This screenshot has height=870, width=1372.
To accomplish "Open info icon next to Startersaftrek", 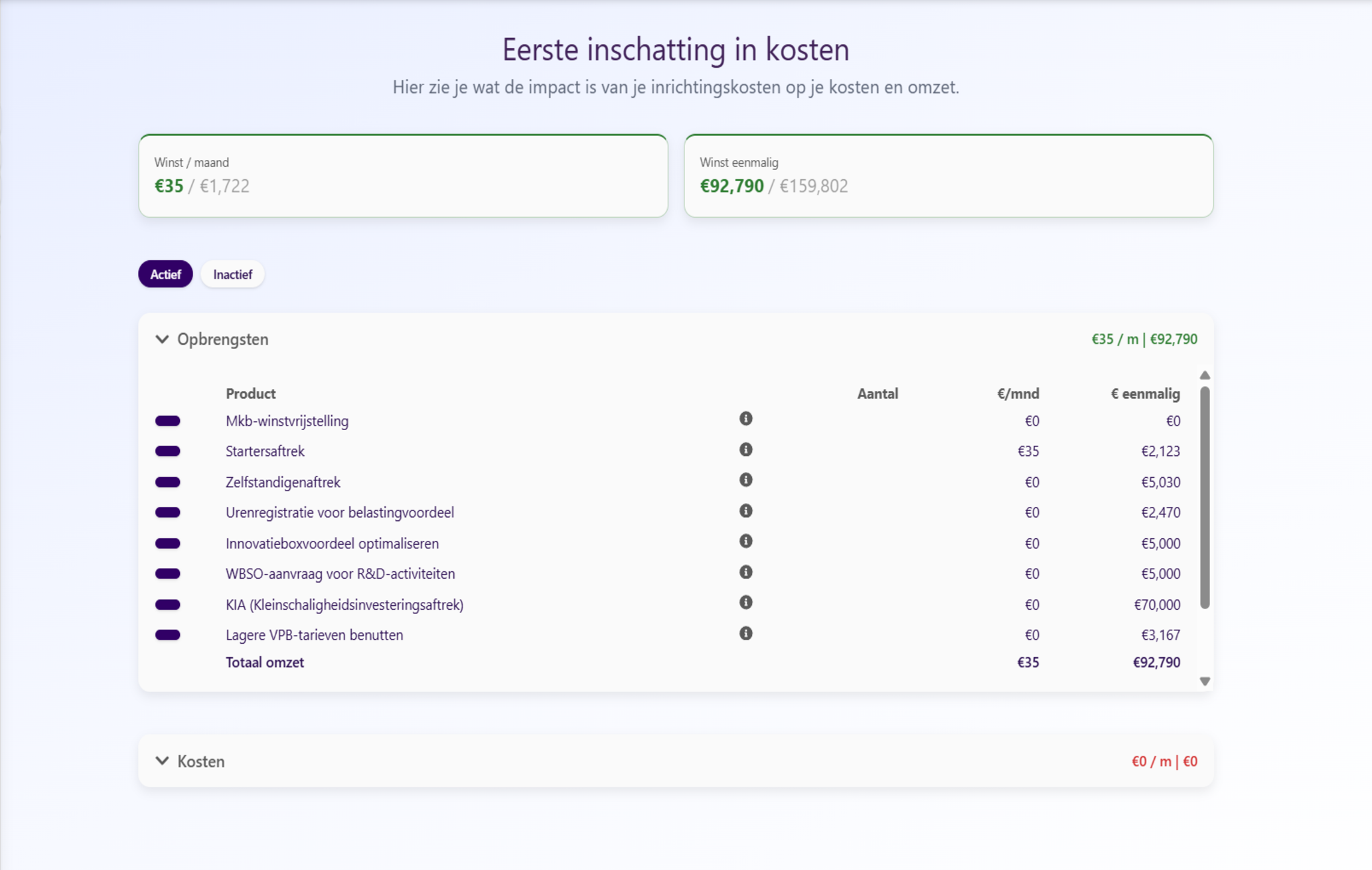I will [x=745, y=450].
